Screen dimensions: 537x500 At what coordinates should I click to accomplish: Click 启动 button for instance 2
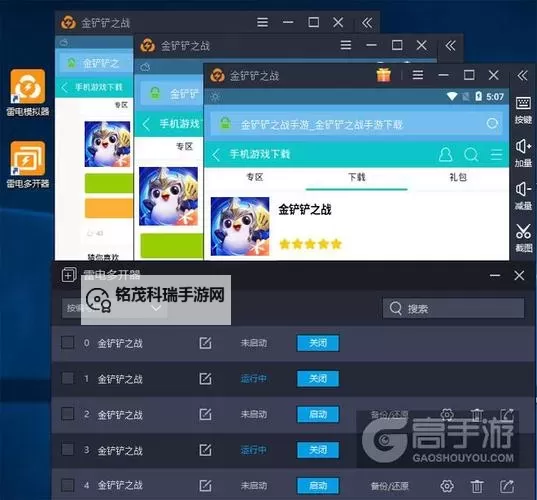318,414
